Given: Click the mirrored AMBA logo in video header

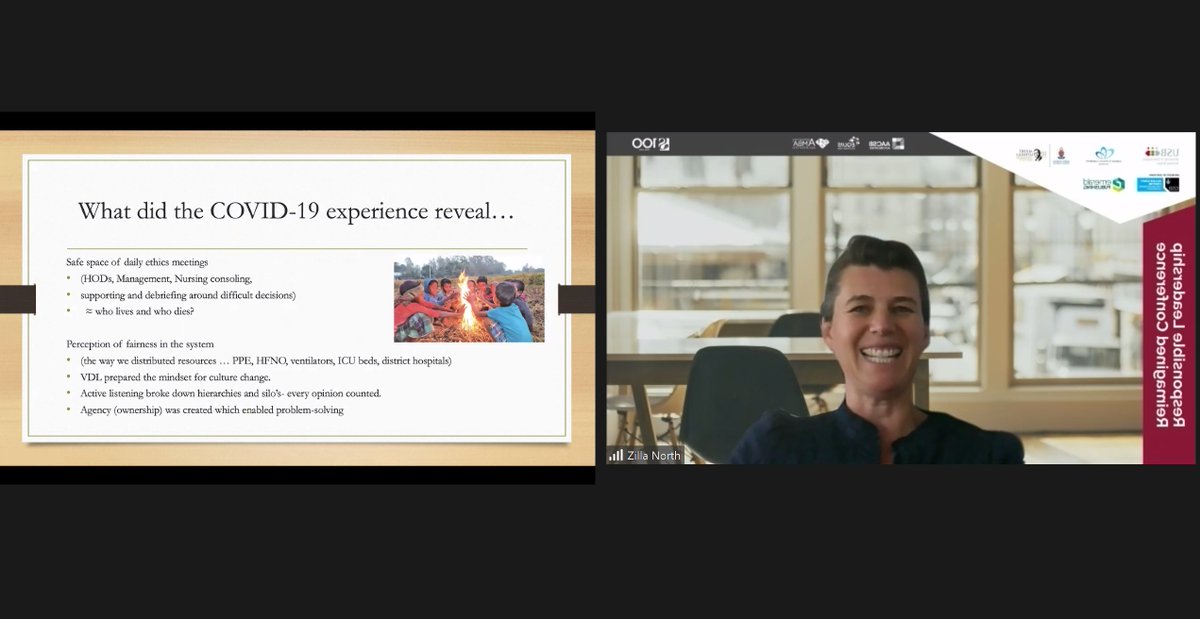Looking at the screenshot, I should (810, 144).
